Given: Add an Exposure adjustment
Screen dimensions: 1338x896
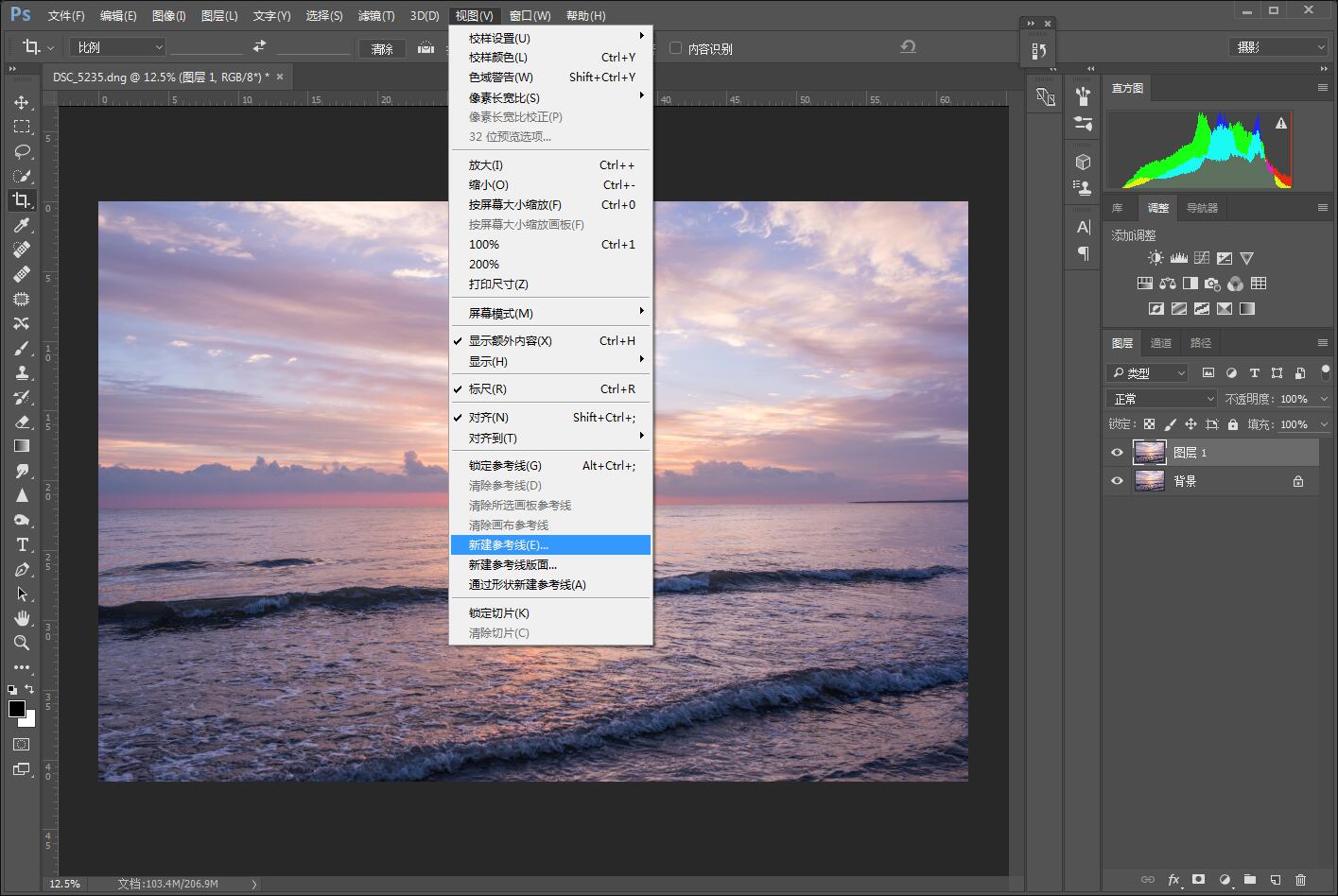Looking at the screenshot, I should point(1225,258).
